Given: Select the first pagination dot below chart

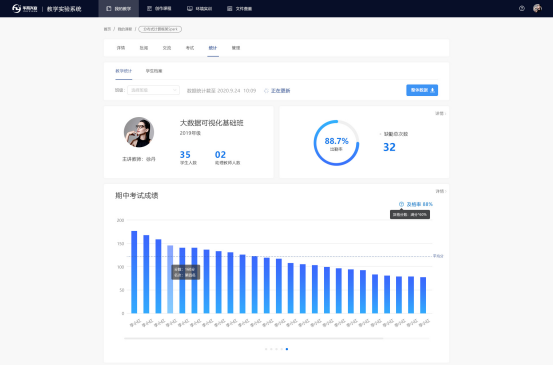Looking at the screenshot, I should tap(266, 349).
